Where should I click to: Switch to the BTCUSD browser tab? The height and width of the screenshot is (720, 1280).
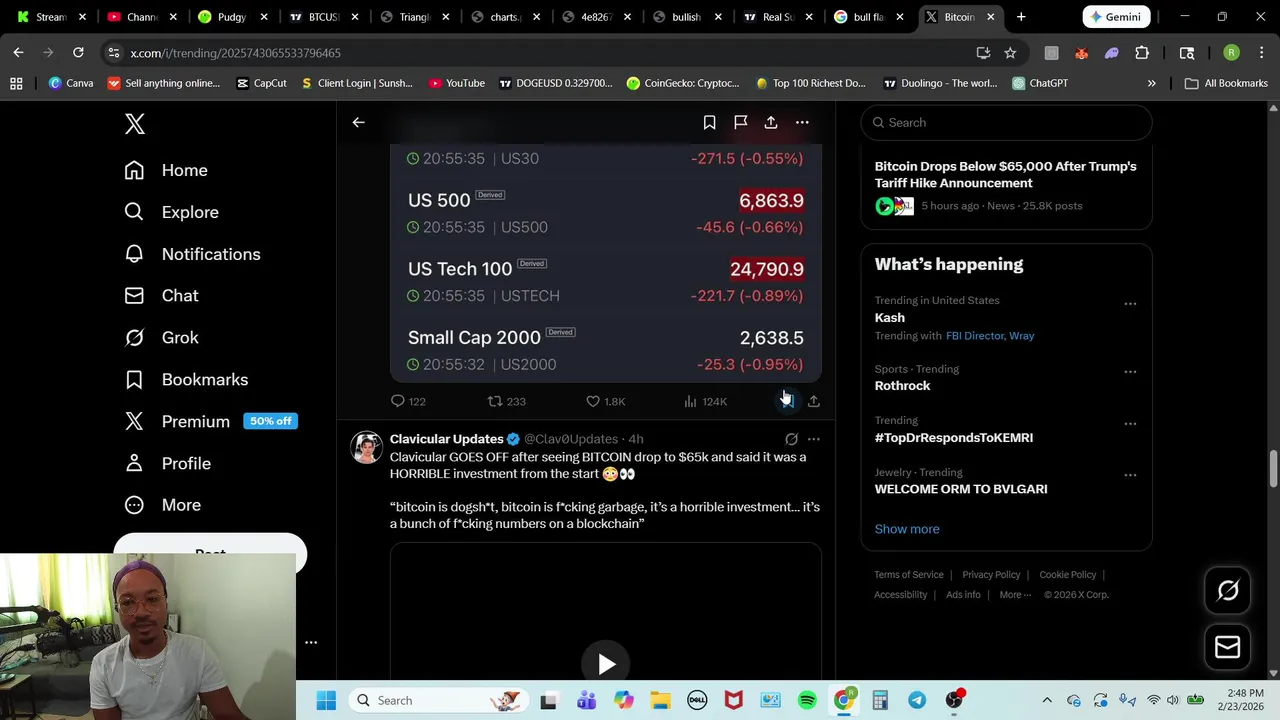(323, 17)
